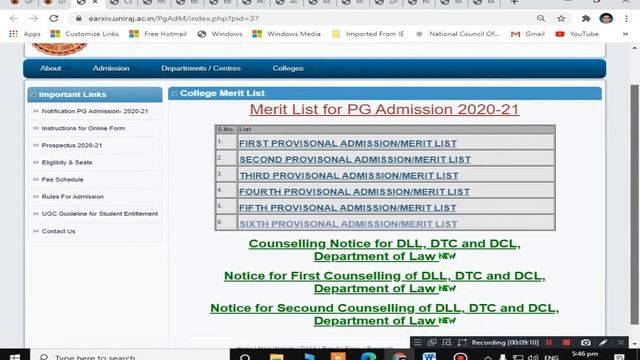The width and height of the screenshot is (640, 360).
Task: Open the Windows Media bookmark
Action: coord(287,34)
